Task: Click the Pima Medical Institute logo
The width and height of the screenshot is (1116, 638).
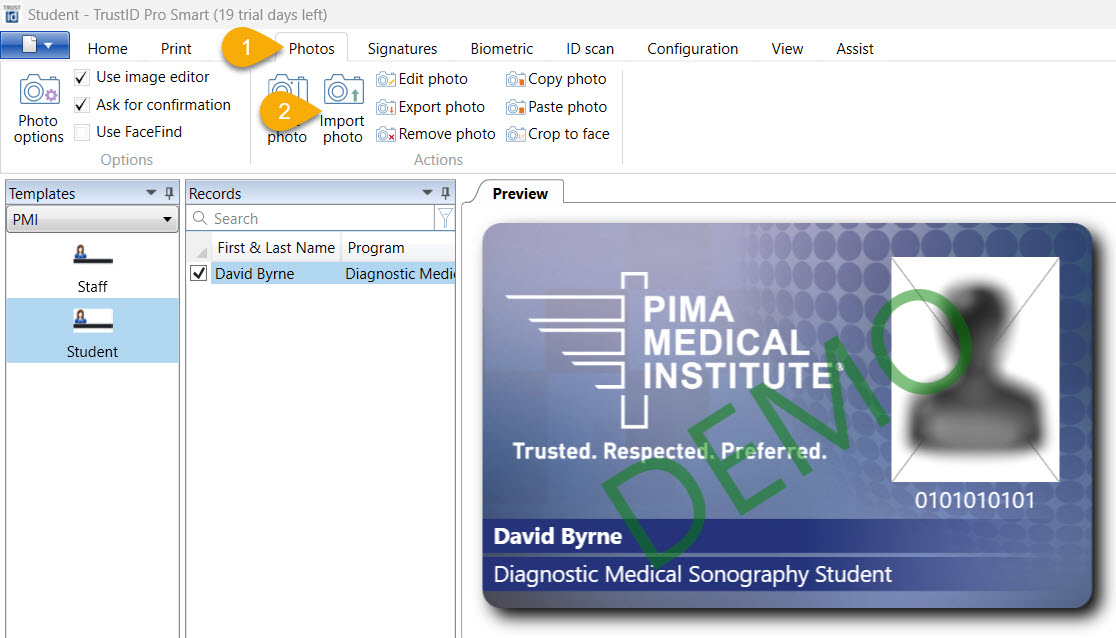Action: [673, 350]
